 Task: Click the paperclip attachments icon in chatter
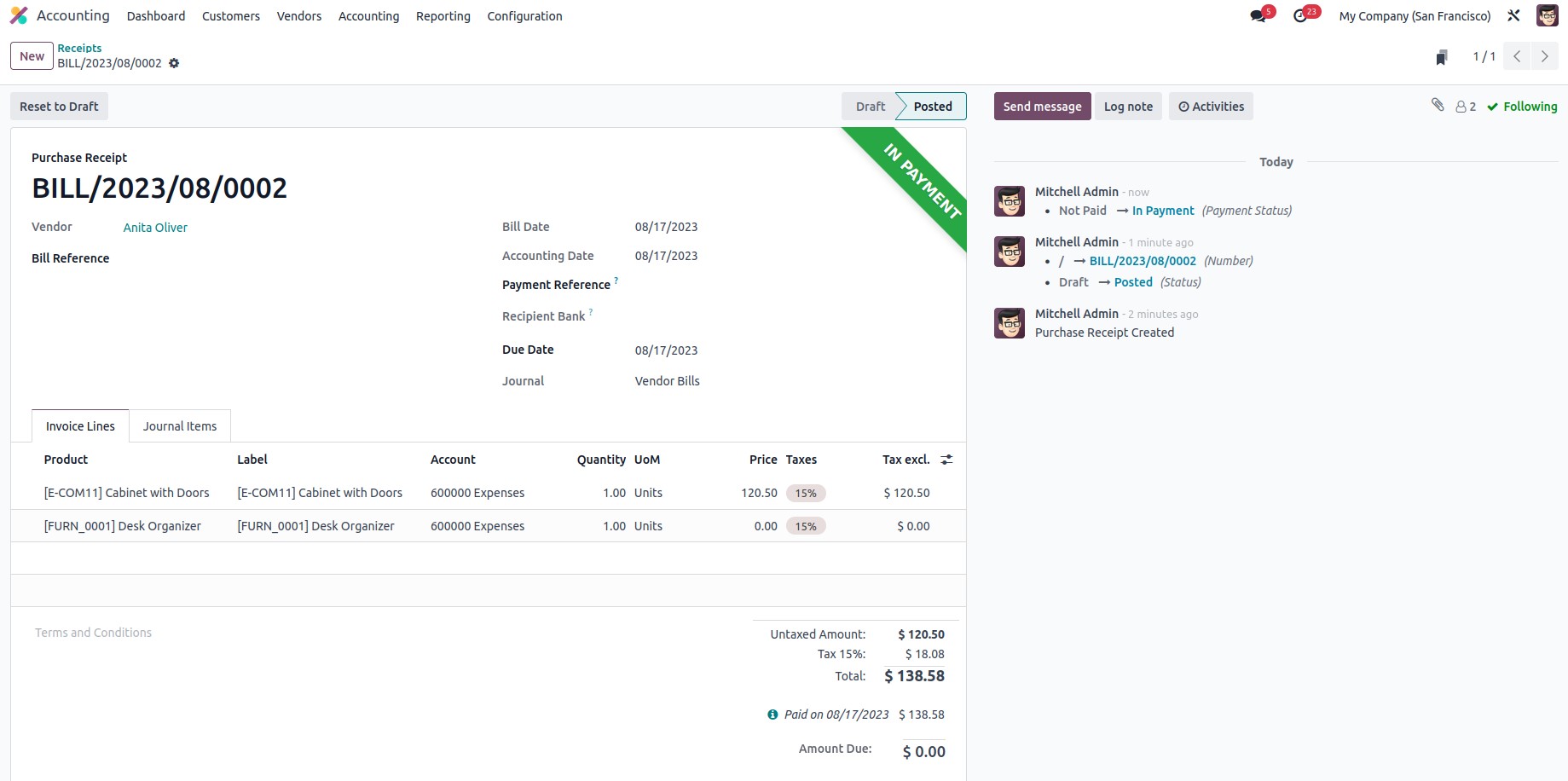tap(1438, 105)
